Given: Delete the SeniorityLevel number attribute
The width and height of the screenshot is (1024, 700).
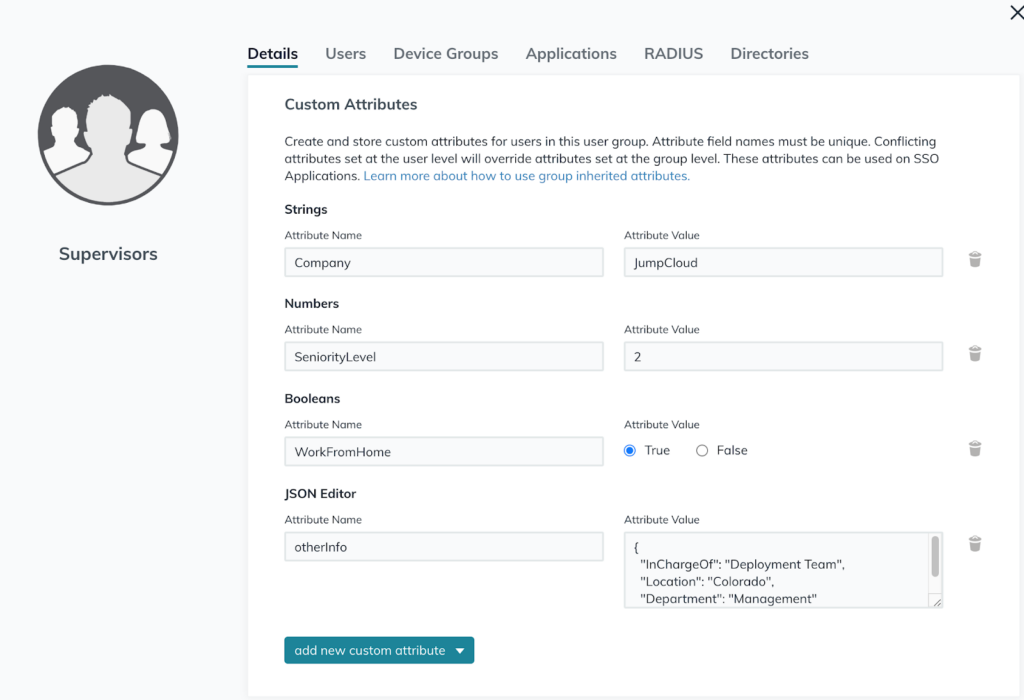Looking at the screenshot, I should click(x=975, y=354).
